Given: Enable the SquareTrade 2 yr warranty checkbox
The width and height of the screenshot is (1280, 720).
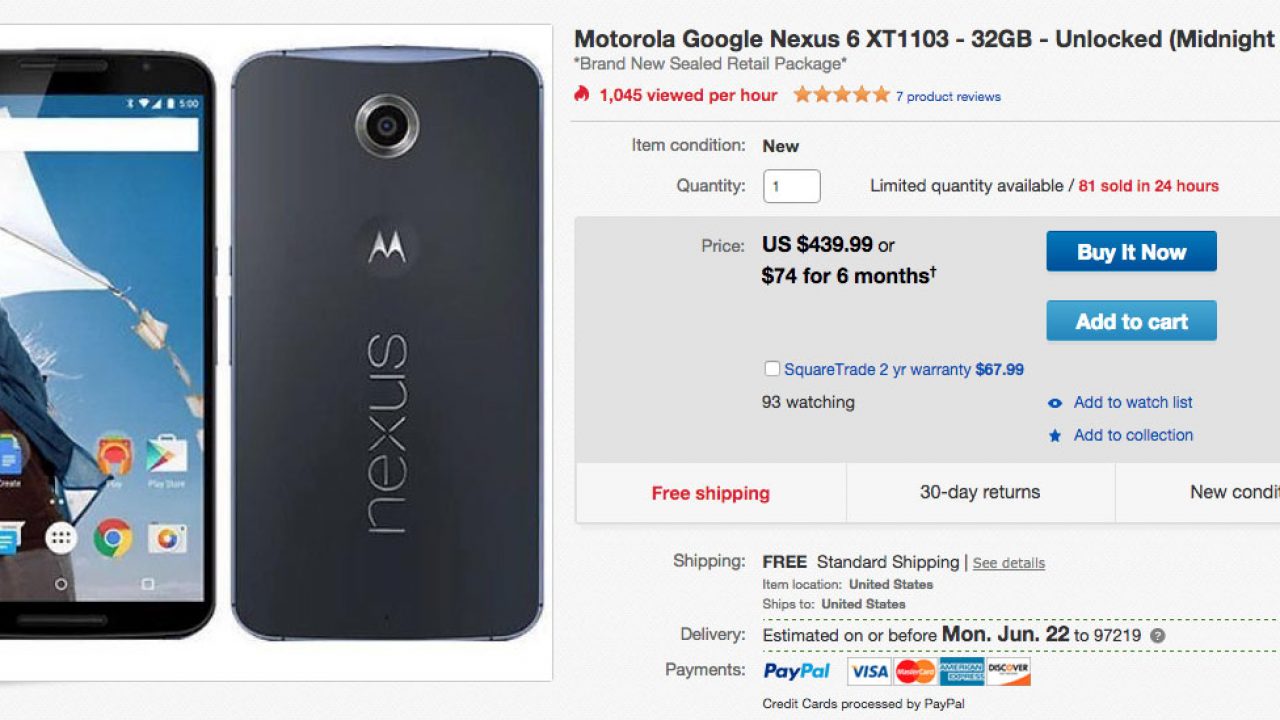Looking at the screenshot, I should pyautogui.click(x=772, y=369).
